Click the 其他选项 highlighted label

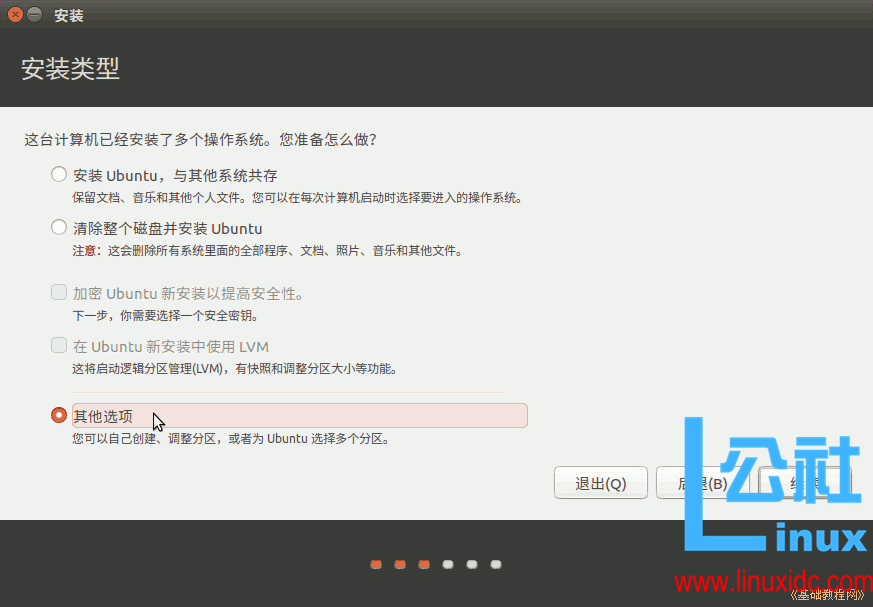300,415
